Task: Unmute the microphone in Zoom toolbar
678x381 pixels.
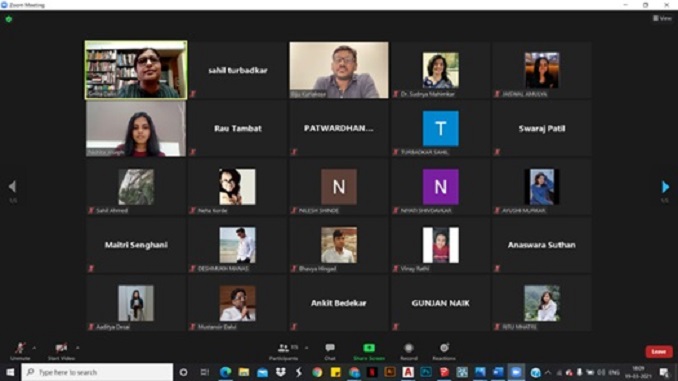Action: point(20,351)
